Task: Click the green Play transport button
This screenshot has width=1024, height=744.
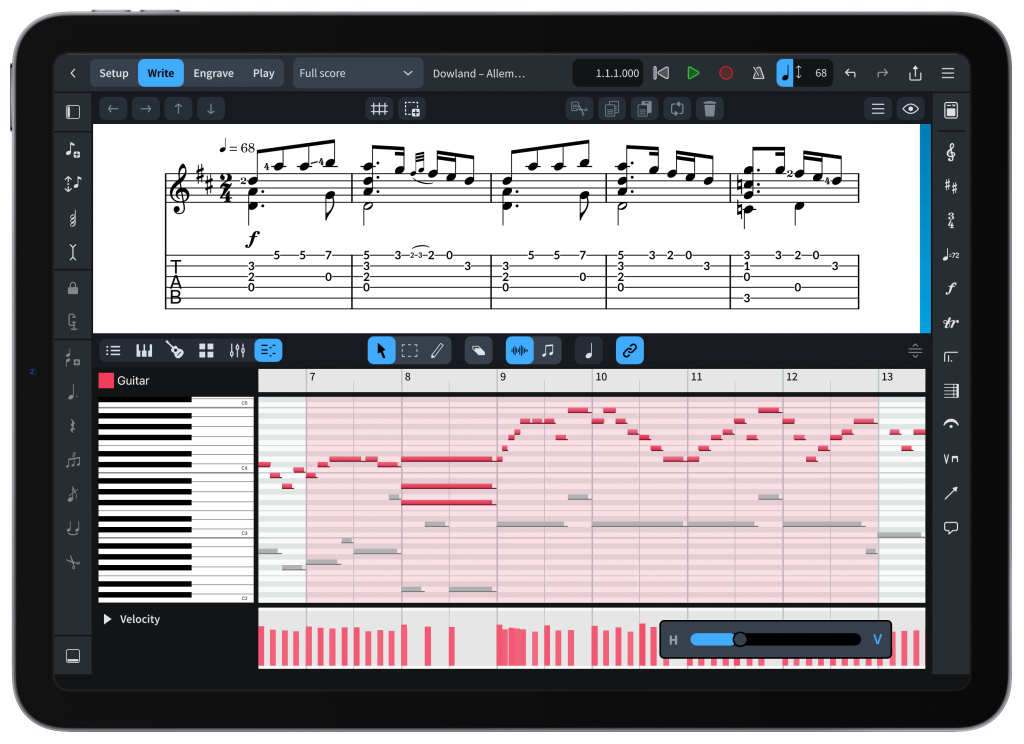Action: pyautogui.click(x=693, y=73)
